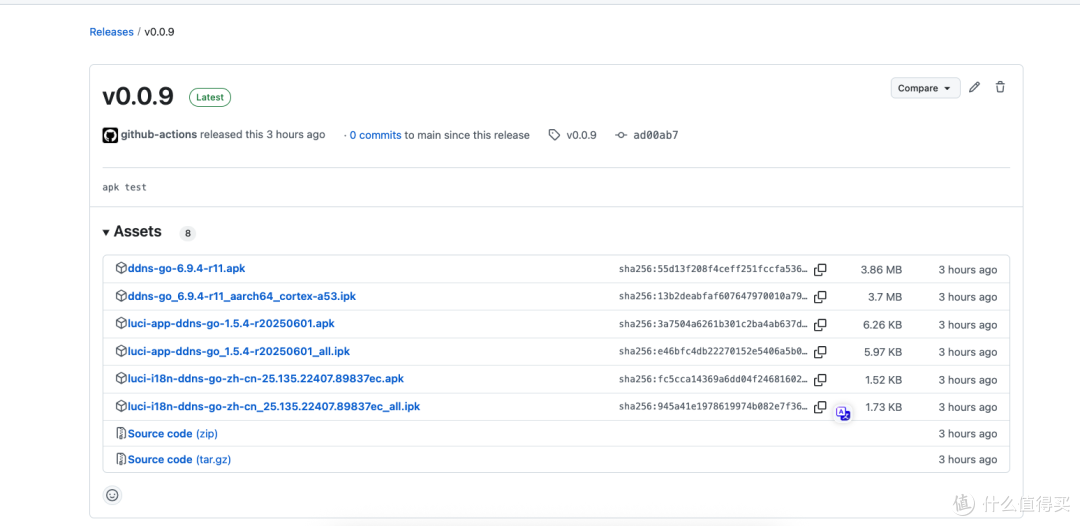Click the 3.7 MB file size

884,297
